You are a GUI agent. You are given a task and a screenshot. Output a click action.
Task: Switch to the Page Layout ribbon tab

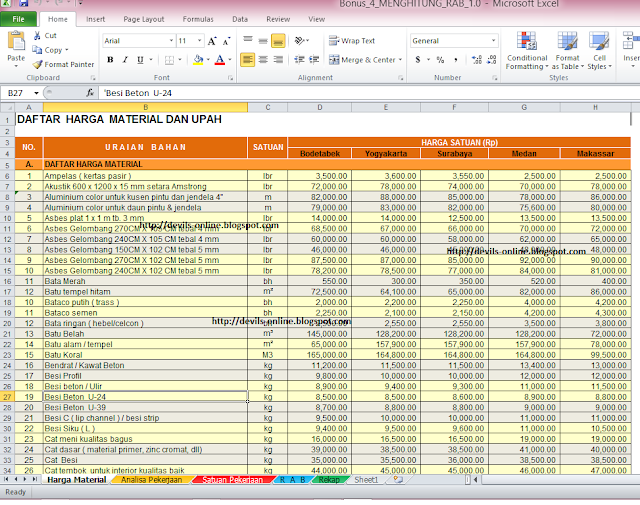[x=144, y=19]
